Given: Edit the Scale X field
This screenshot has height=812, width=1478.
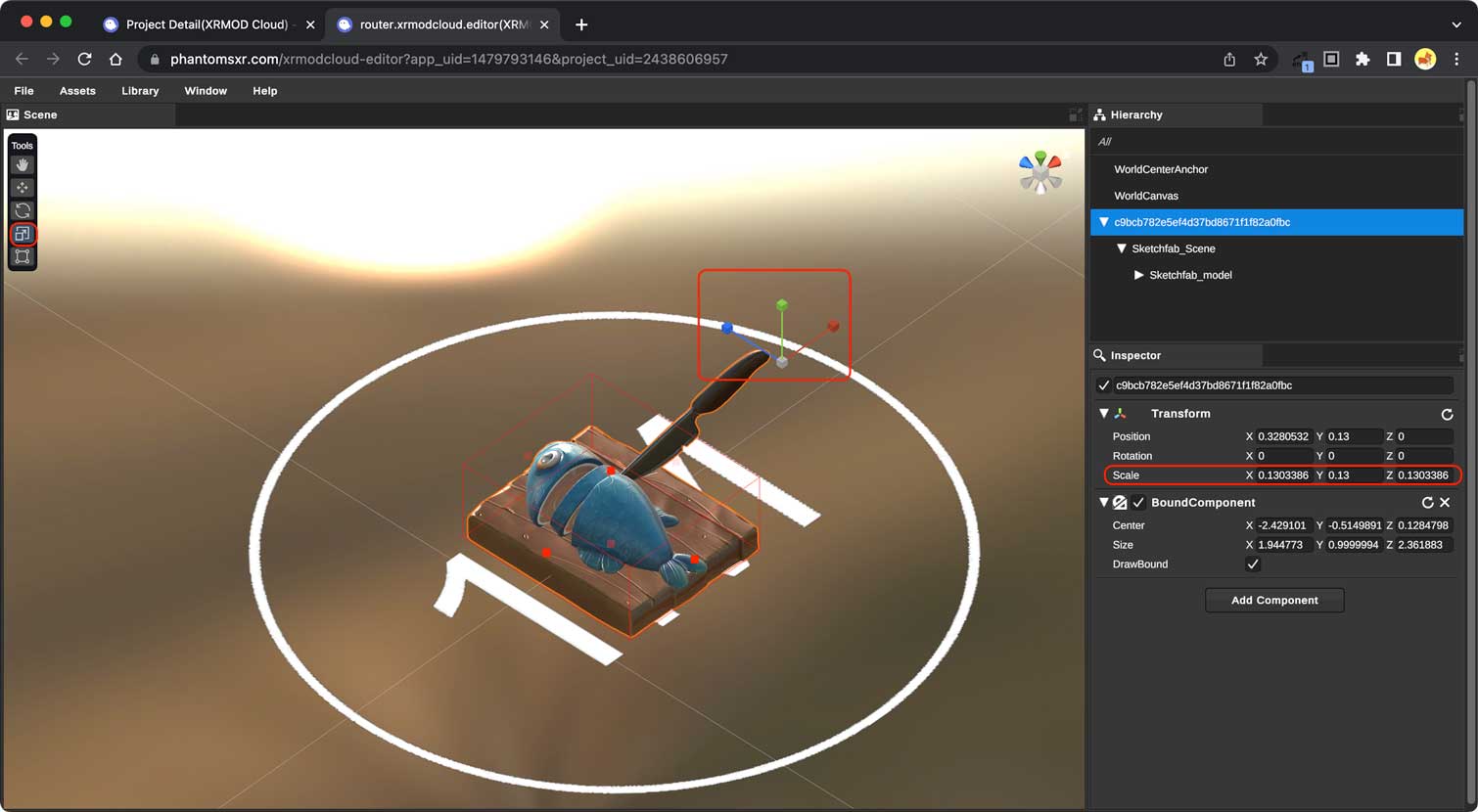Looking at the screenshot, I should 1284,475.
